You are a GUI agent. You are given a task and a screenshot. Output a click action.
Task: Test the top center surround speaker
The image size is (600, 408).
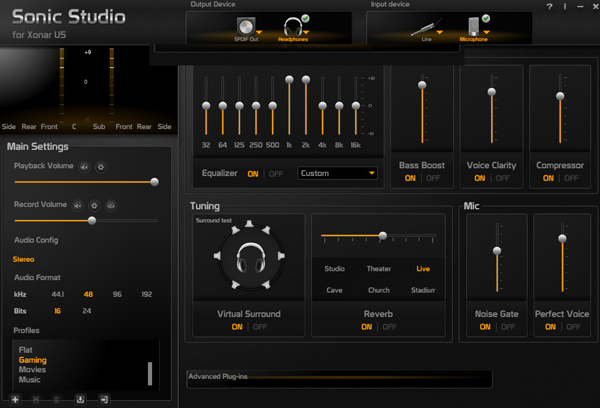(249, 224)
